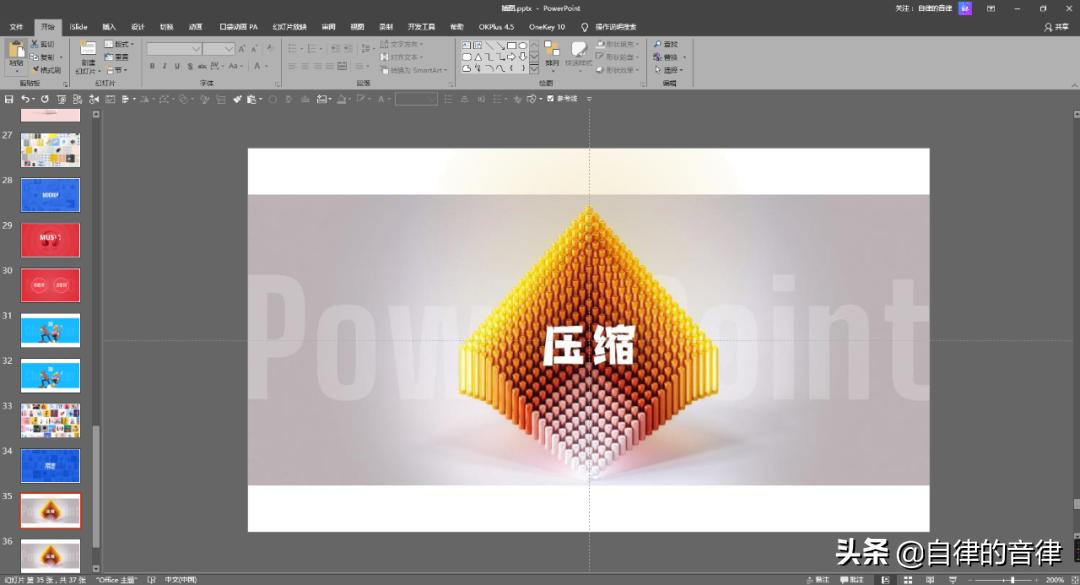Toggle the Notes pane in status bar
The image size is (1080, 585).
[818, 580]
